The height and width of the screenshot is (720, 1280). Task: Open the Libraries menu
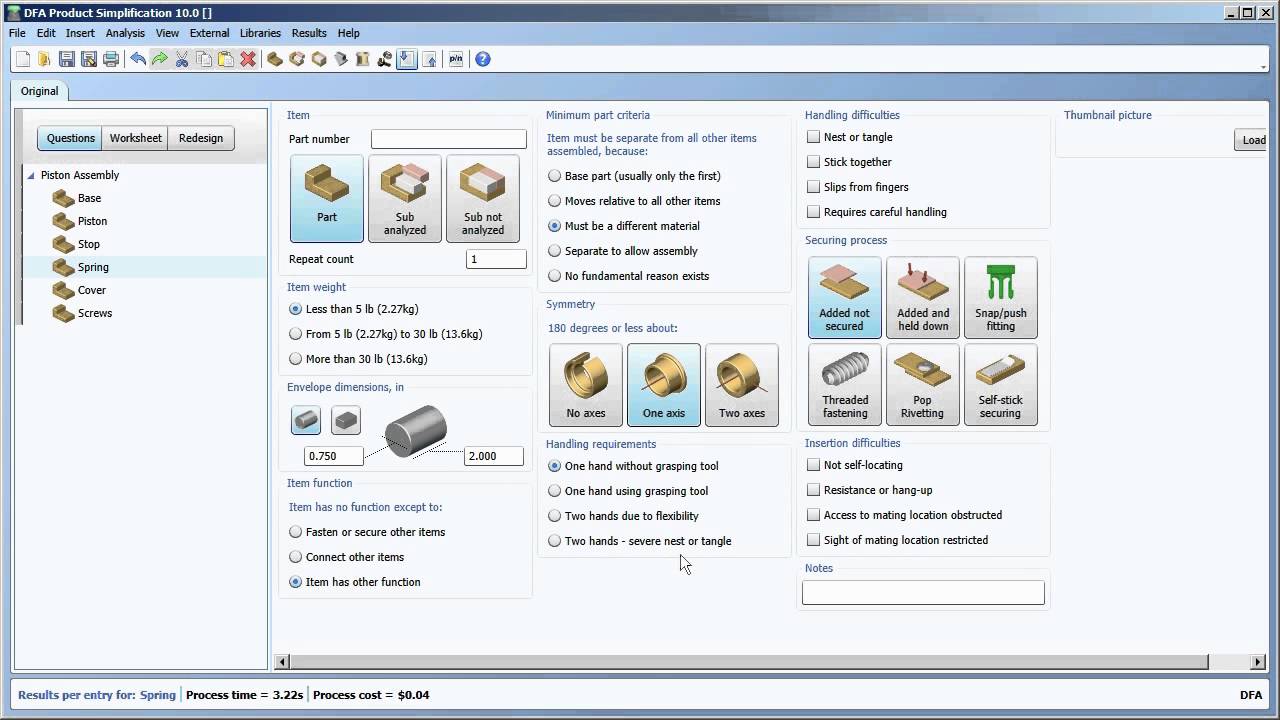pos(260,33)
